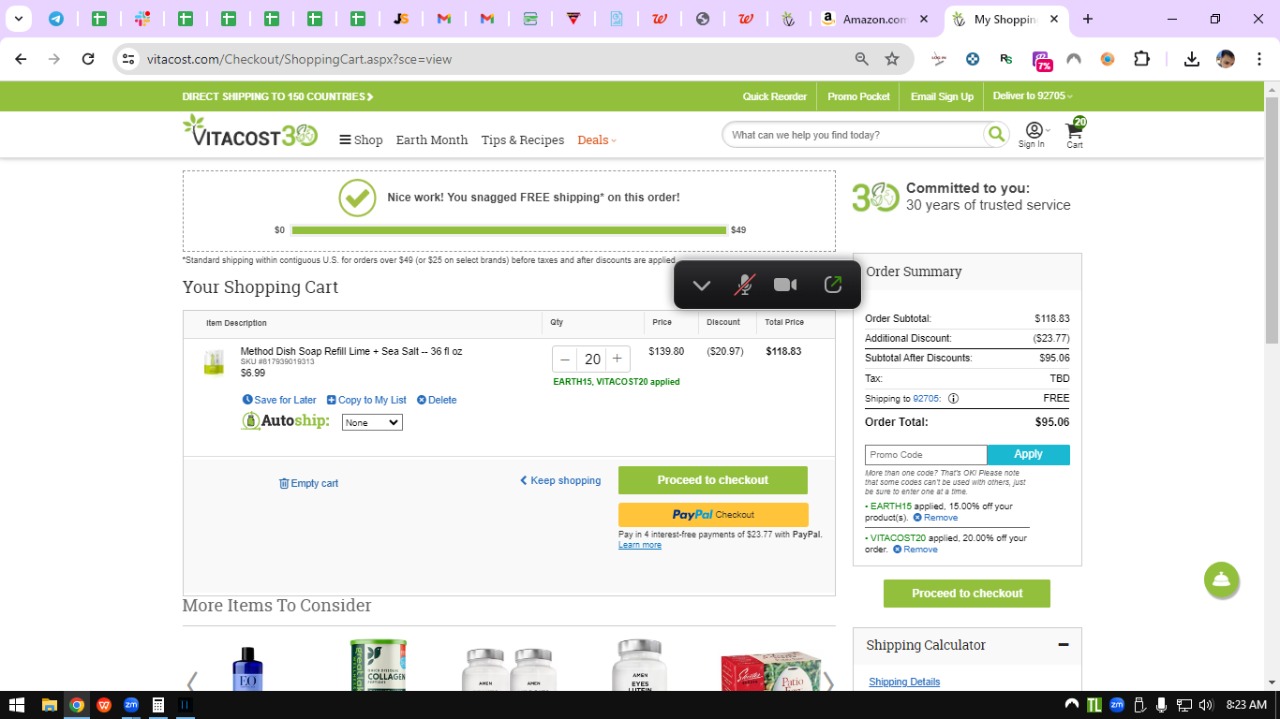Expand the Deals menu
This screenshot has width=1280, height=719.
point(597,140)
